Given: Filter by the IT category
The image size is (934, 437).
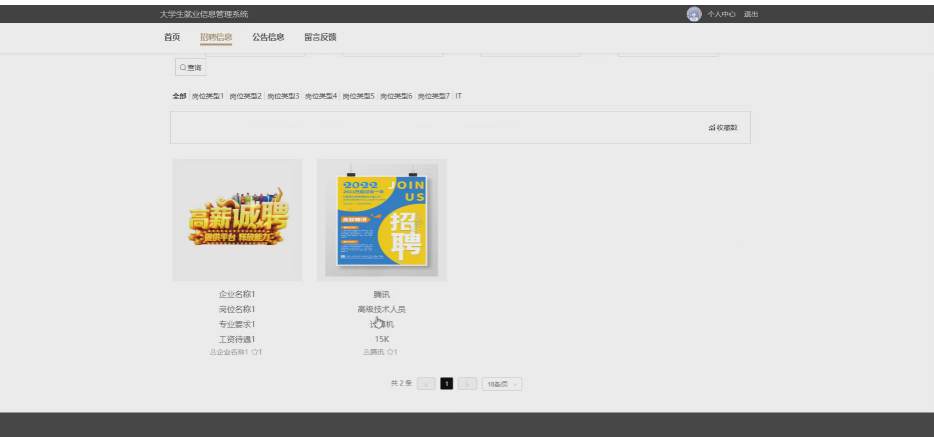Looking at the screenshot, I should click(459, 96).
